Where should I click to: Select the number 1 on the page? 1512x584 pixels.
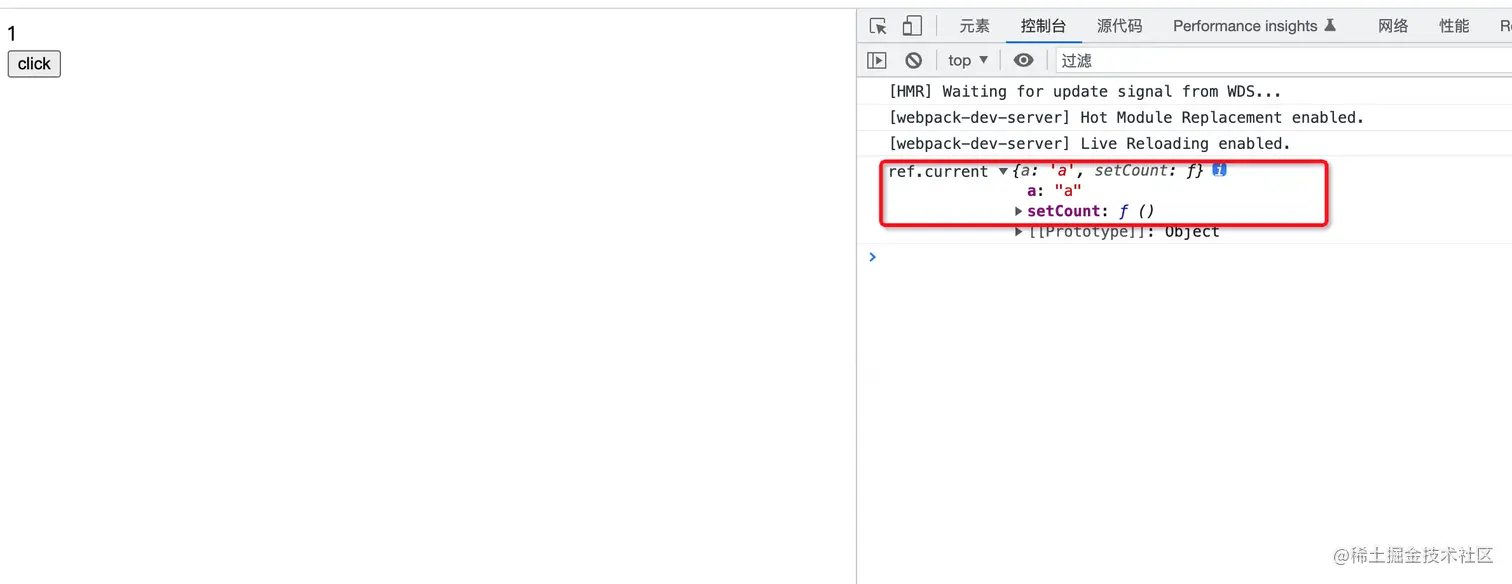click(x=12, y=34)
